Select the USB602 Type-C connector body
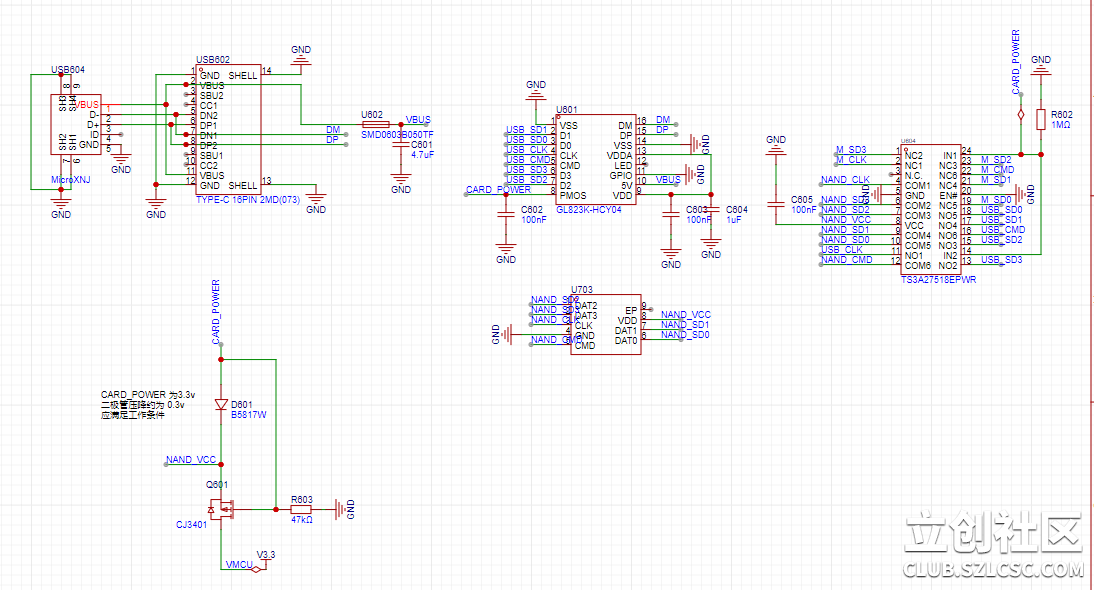1094x590 pixels. [x=228, y=130]
